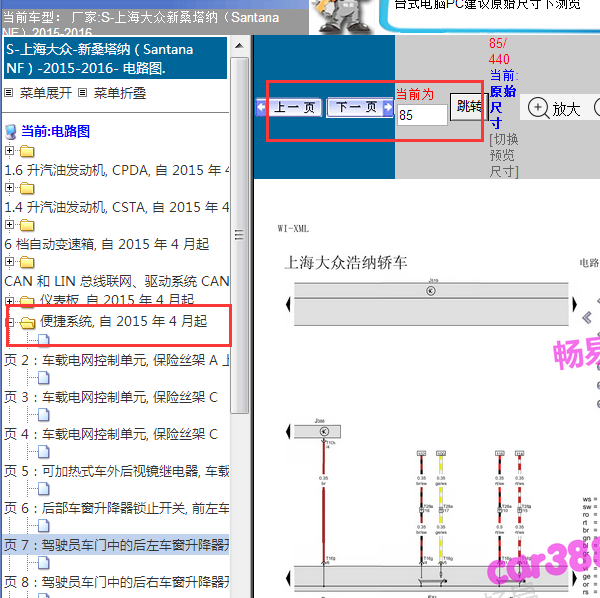
Task: Select 便捷系统, 自 2015 年 4 月起 entry
Action: (123, 321)
